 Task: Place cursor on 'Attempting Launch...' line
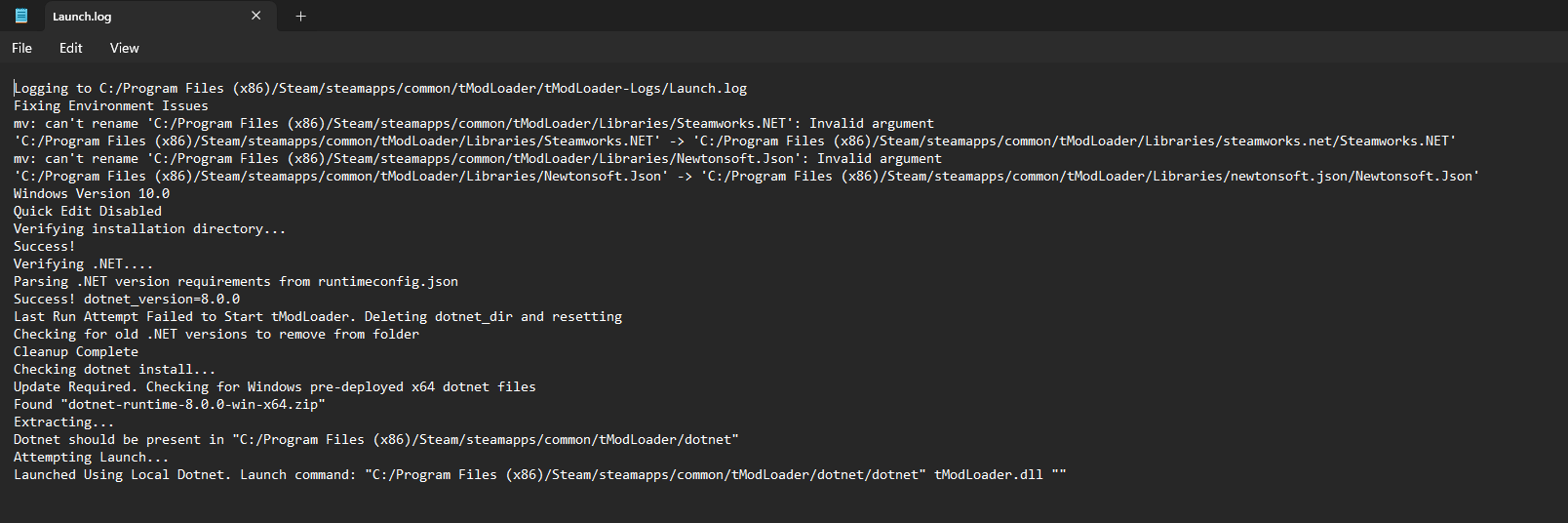coord(91,458)
